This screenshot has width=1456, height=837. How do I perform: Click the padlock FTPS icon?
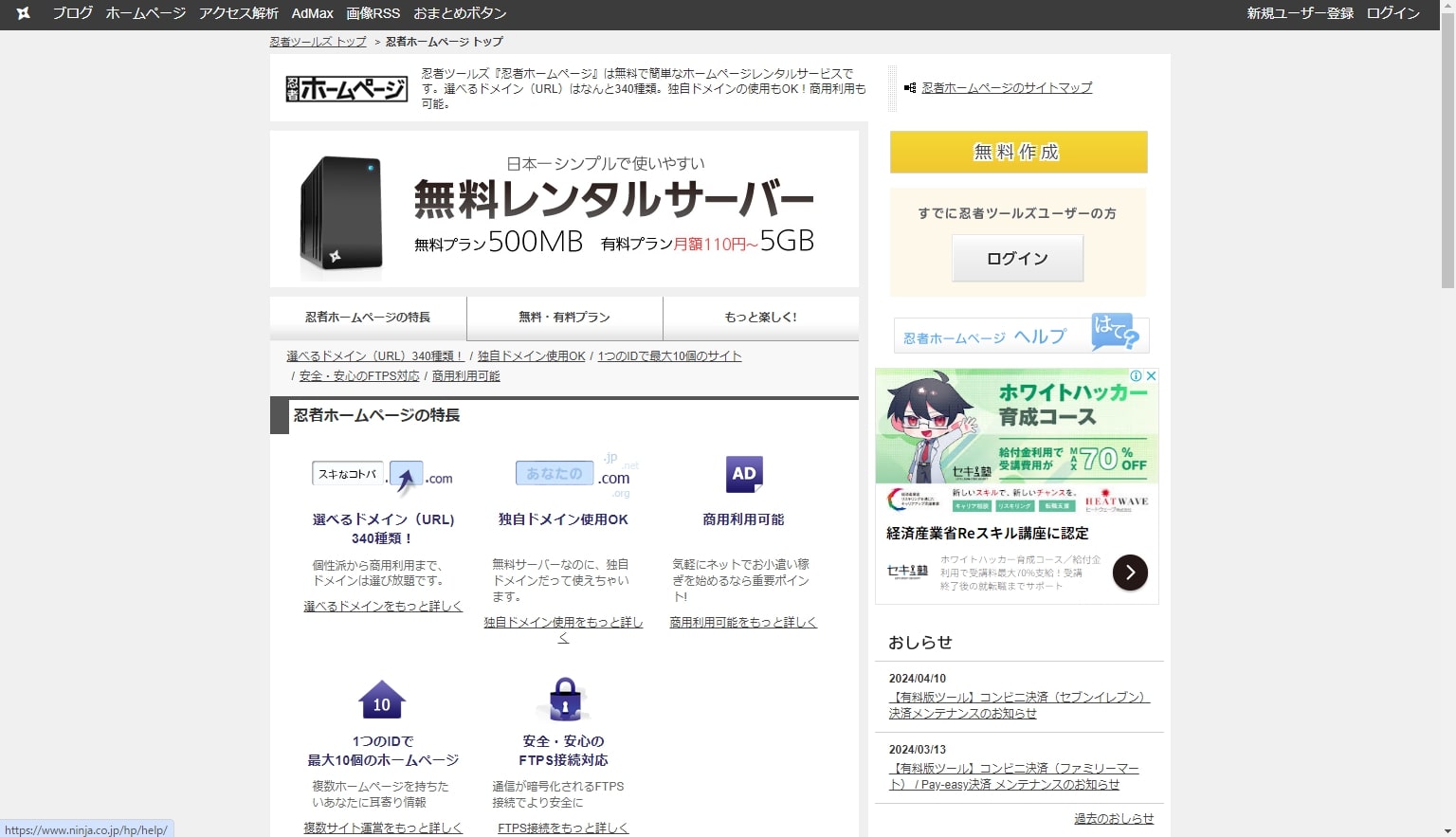(x=564, y=701)
